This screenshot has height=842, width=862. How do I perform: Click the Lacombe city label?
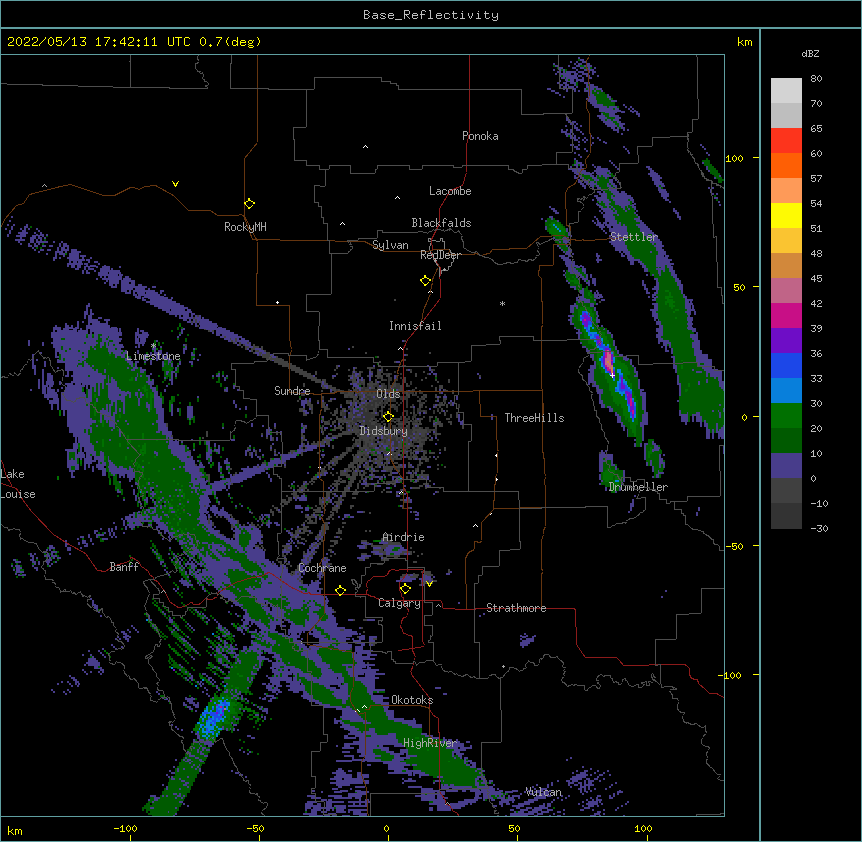[x=450, y=191]
